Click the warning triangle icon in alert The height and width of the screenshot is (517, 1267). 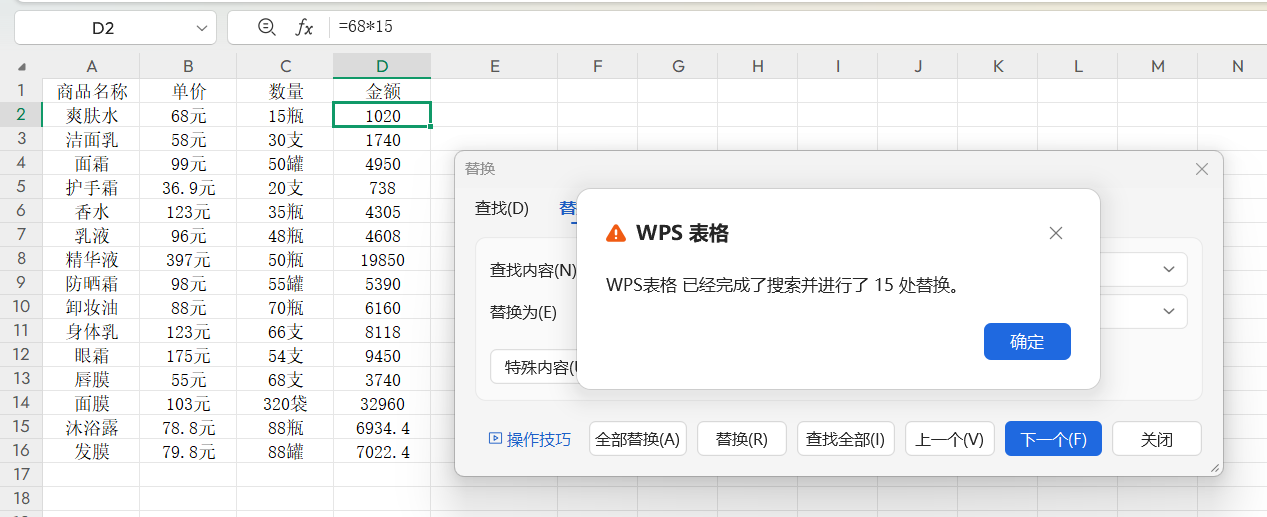(x=616, y=233)
